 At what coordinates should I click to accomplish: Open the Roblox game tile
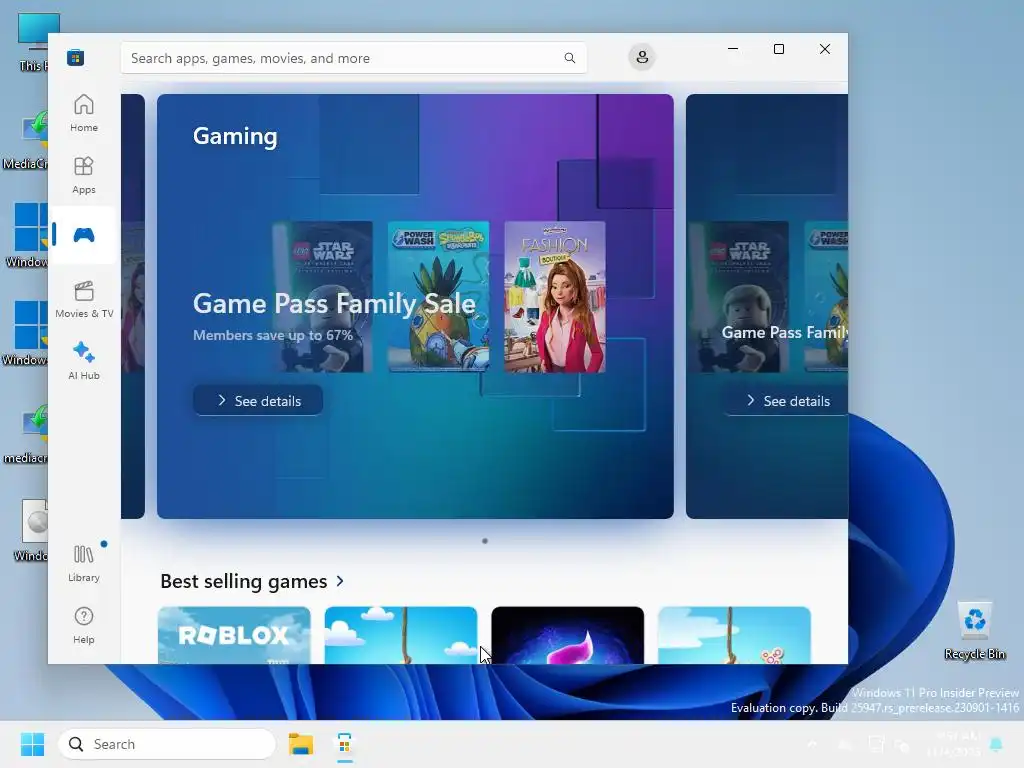click(x=234, y=635)
